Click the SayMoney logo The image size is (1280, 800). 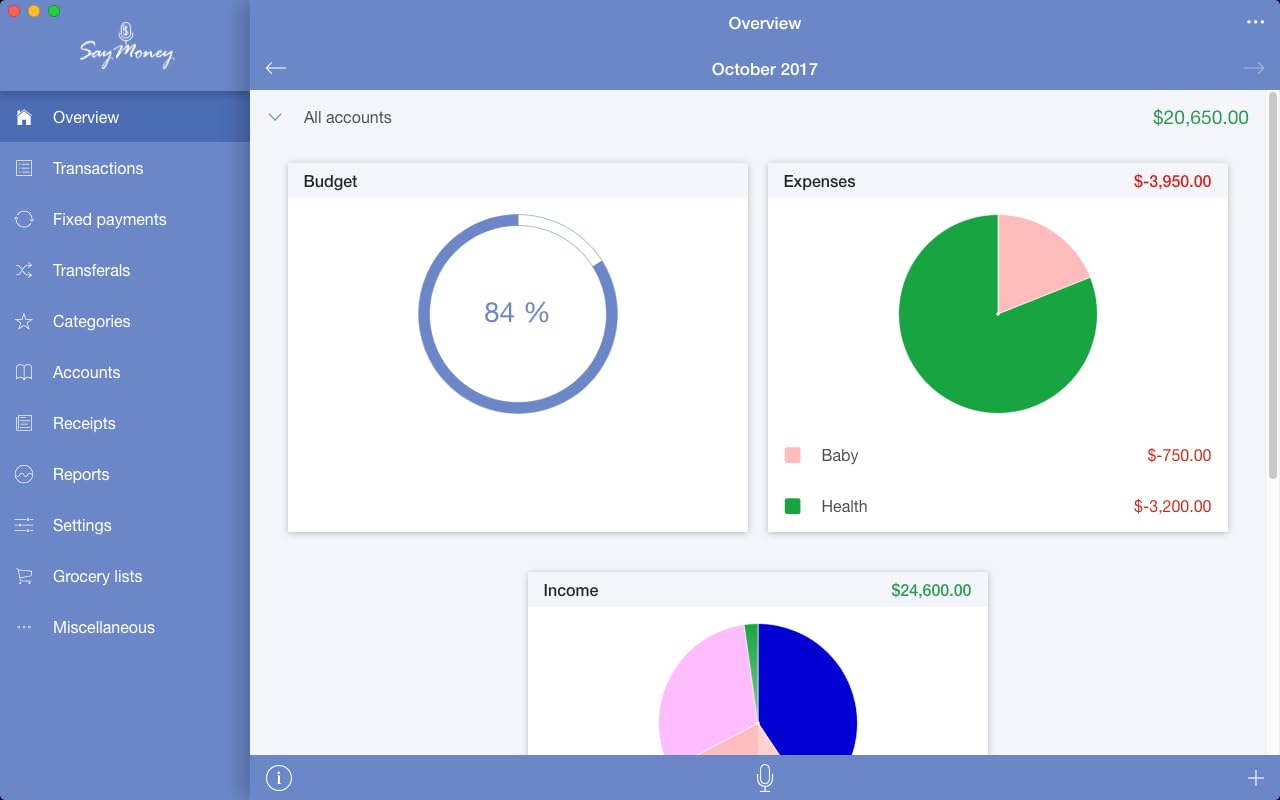127,46
